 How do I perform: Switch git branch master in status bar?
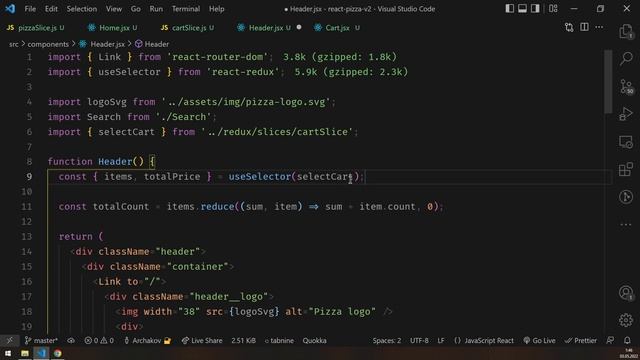tap(41, 340)
